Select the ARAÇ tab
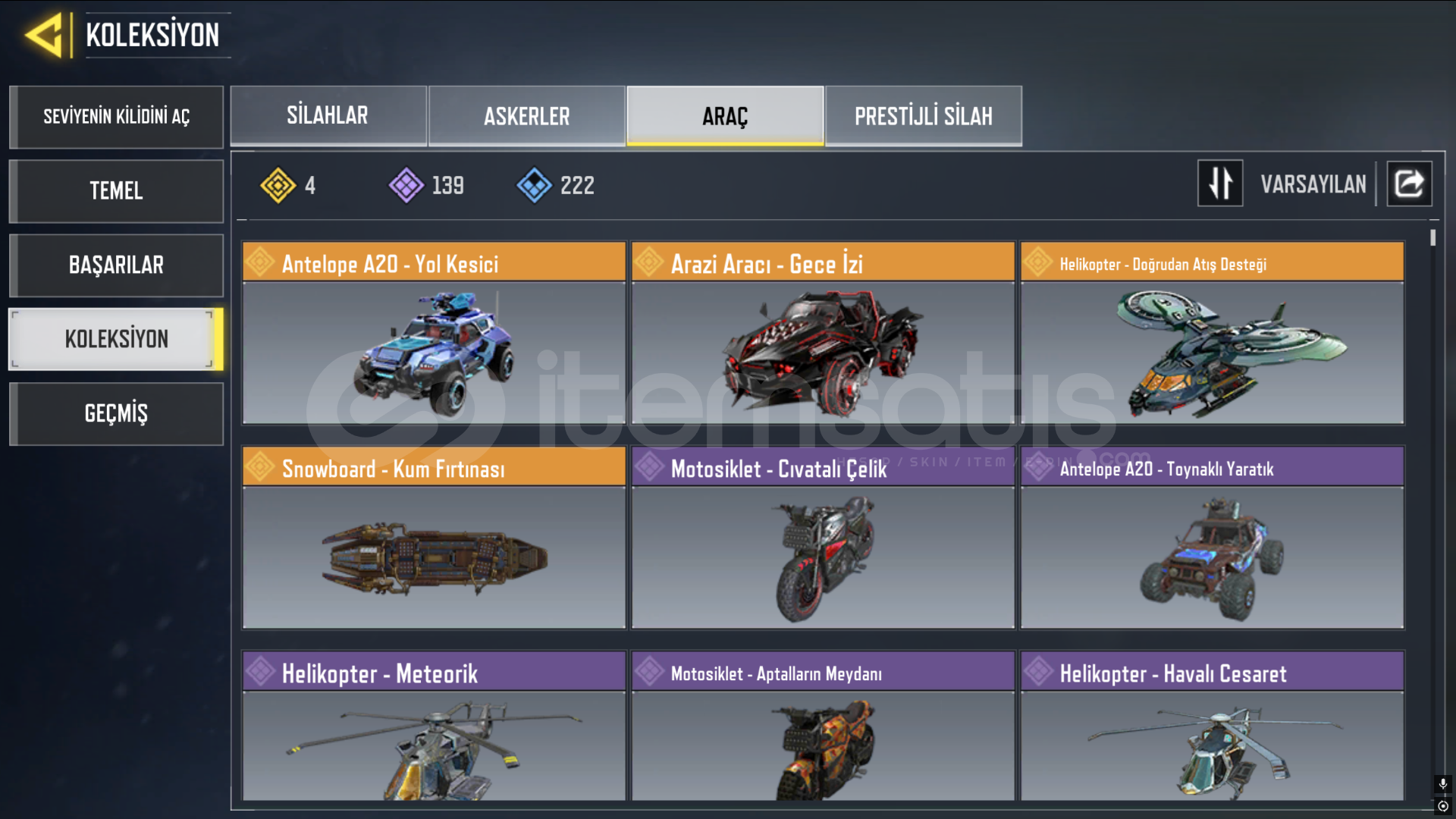Viewport: 1456px width, 819px height. [725, 115]
